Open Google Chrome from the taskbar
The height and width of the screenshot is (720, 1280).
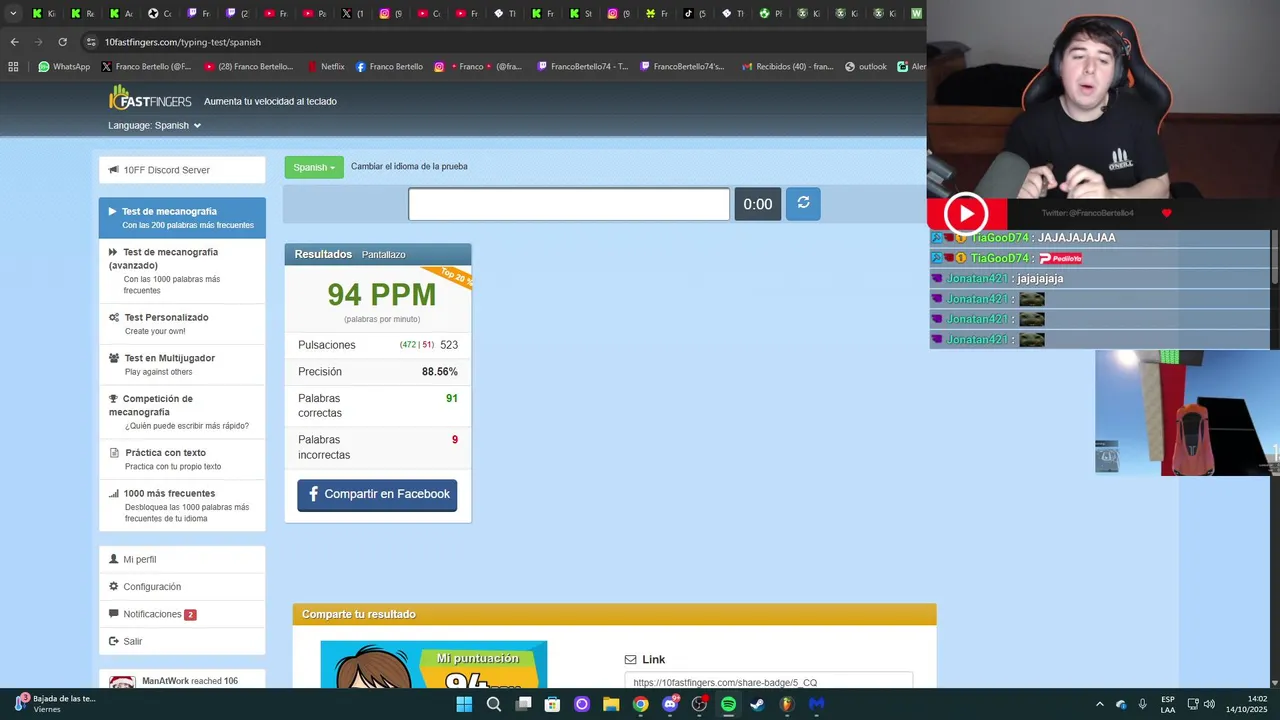point(640,704)
